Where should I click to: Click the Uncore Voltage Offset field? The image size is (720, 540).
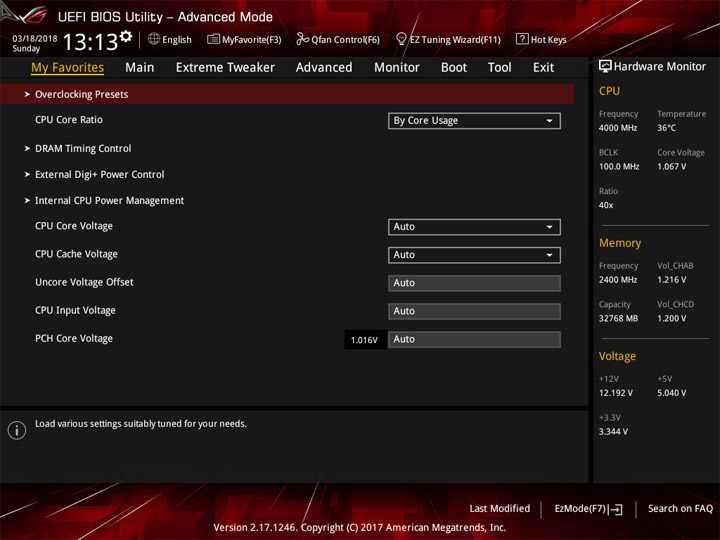[474, 283]
